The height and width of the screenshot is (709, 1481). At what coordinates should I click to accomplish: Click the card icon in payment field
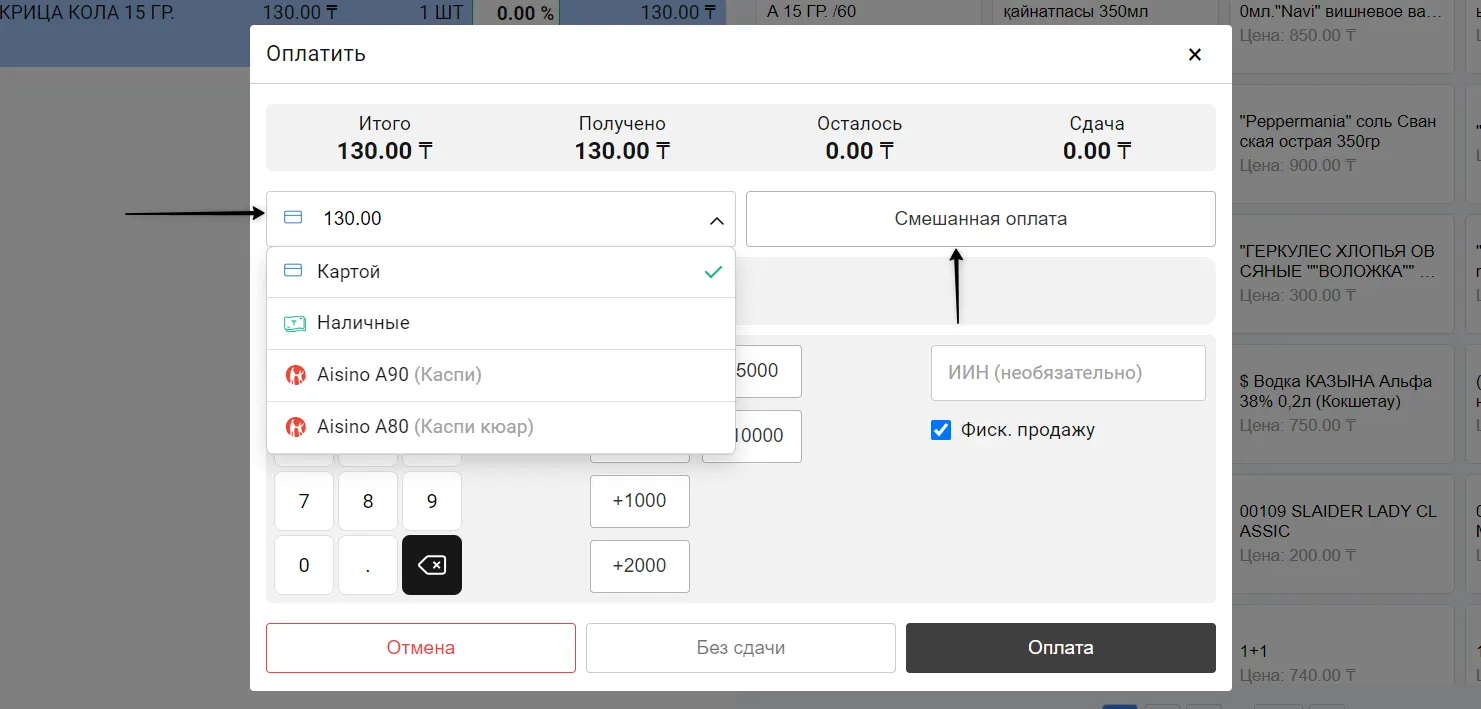(x=293, y=218)
